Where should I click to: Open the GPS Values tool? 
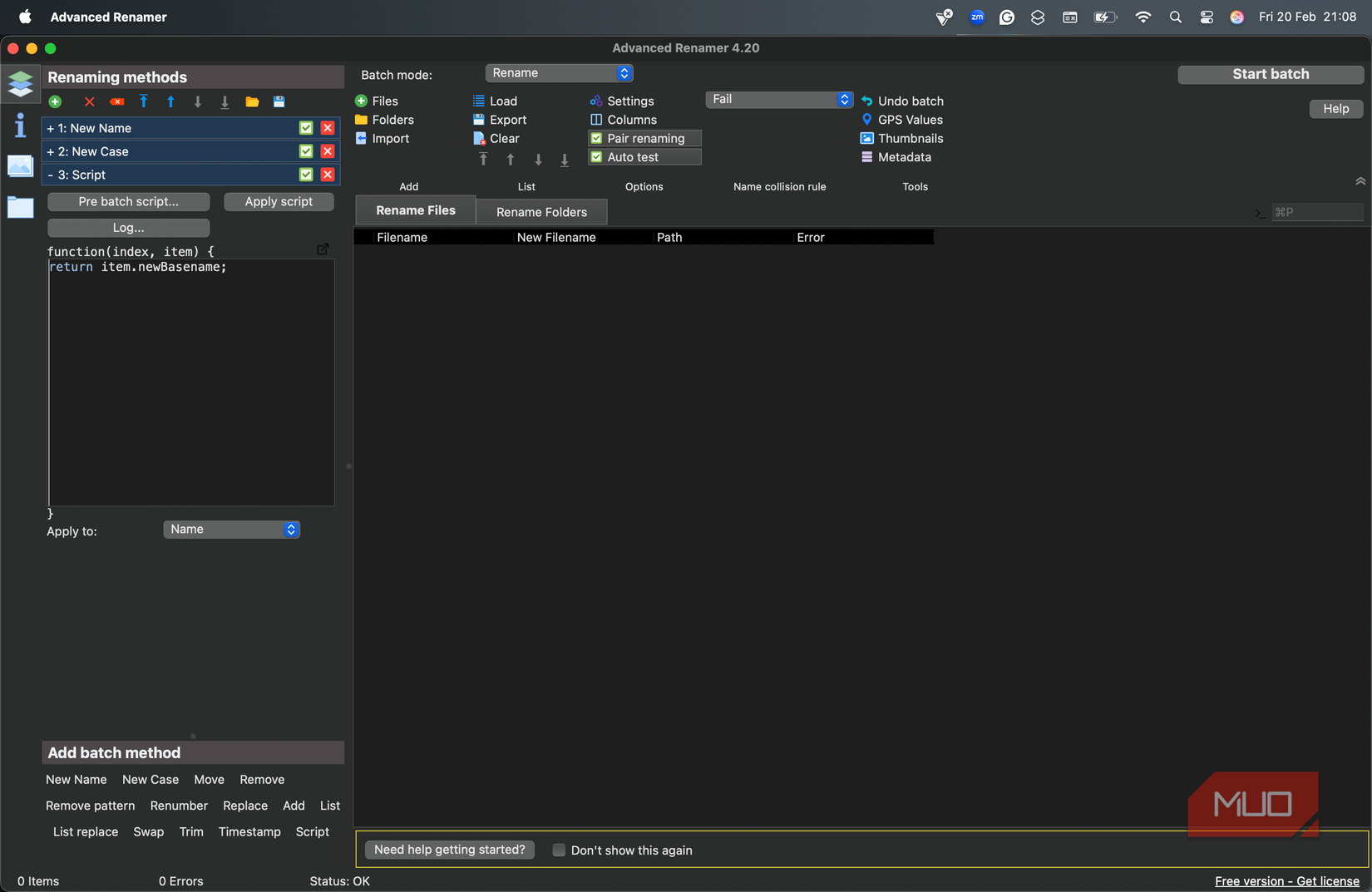[902, 120]
